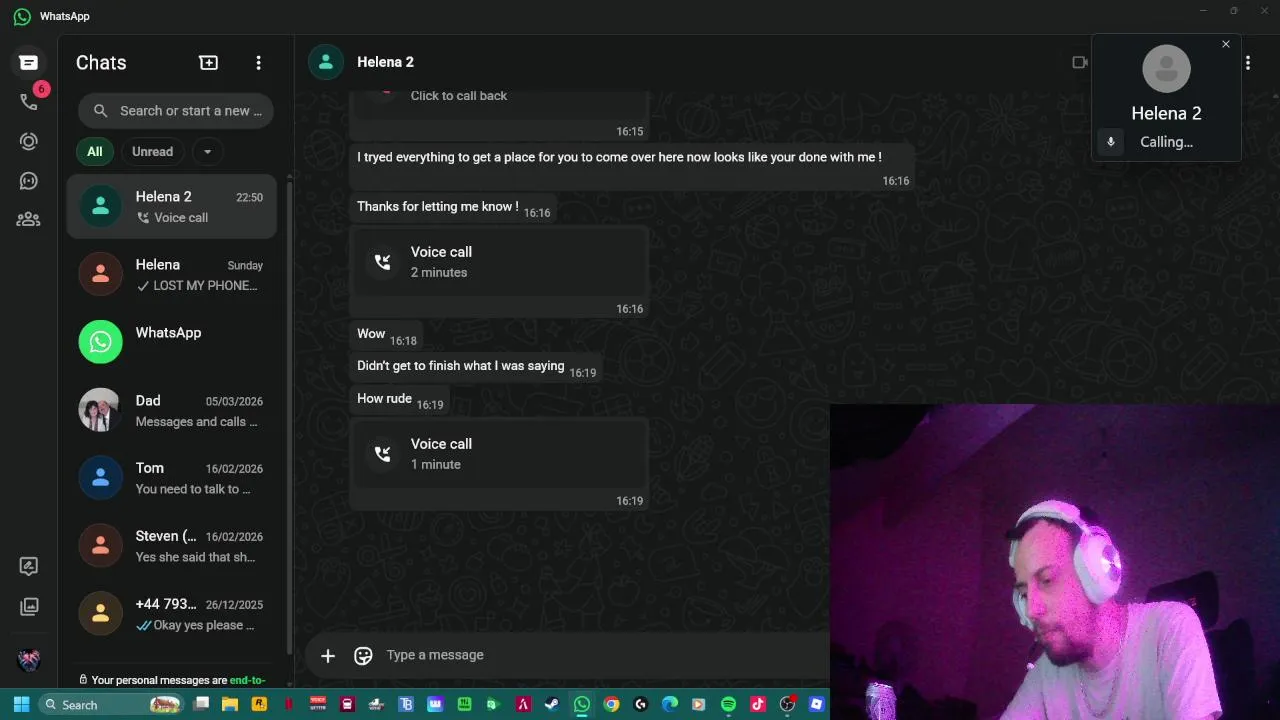Image resolution: width=1280 pixels, height=720 pixels.
Task: Mute microphone in the calling popup
Action: click(x=1110, y=142)
